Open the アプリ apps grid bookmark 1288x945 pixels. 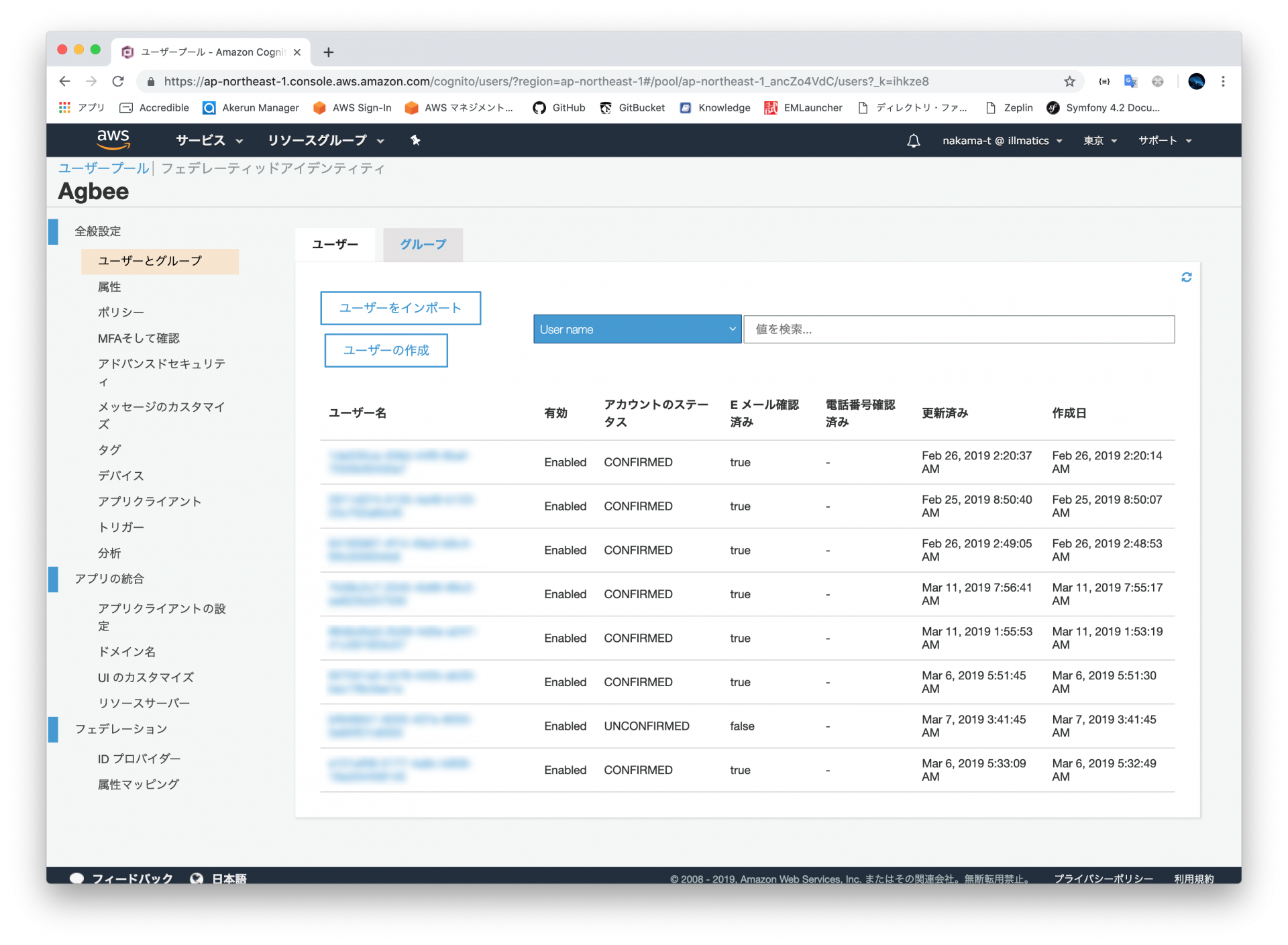pos(82,107)
